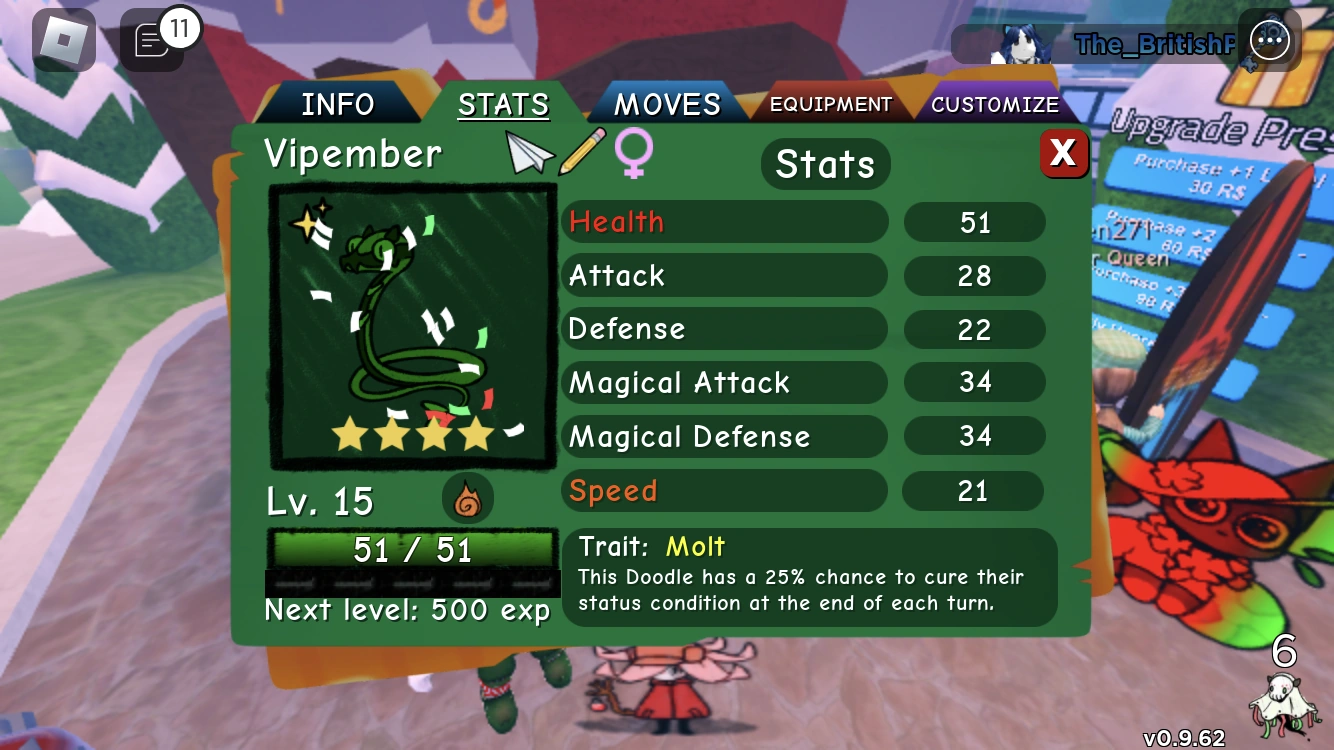Screen dimensions: 1334x750
Task: Click the pink female gender symbol
Action: tap(633, 153)
